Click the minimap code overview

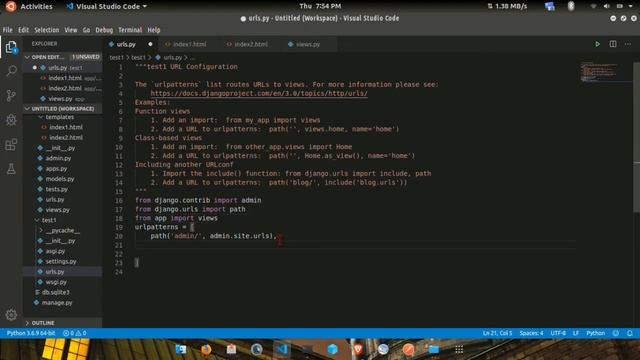pyautogui.click(x=605, y=73)
